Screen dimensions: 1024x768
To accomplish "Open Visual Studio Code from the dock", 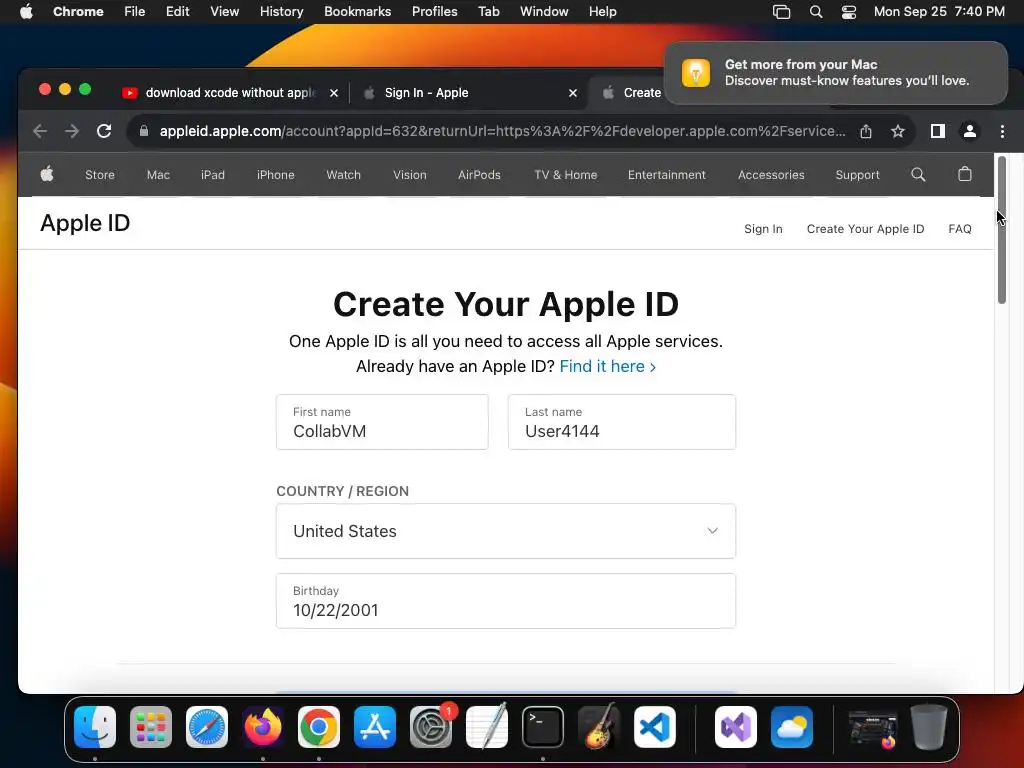I will [x=655, y=727].
